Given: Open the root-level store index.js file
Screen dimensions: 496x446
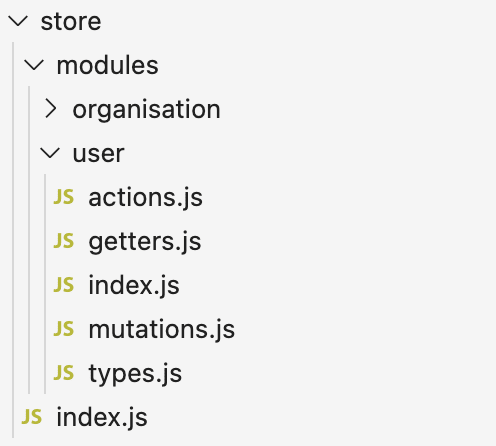Looking at the screenshot, I should point(102,417).
